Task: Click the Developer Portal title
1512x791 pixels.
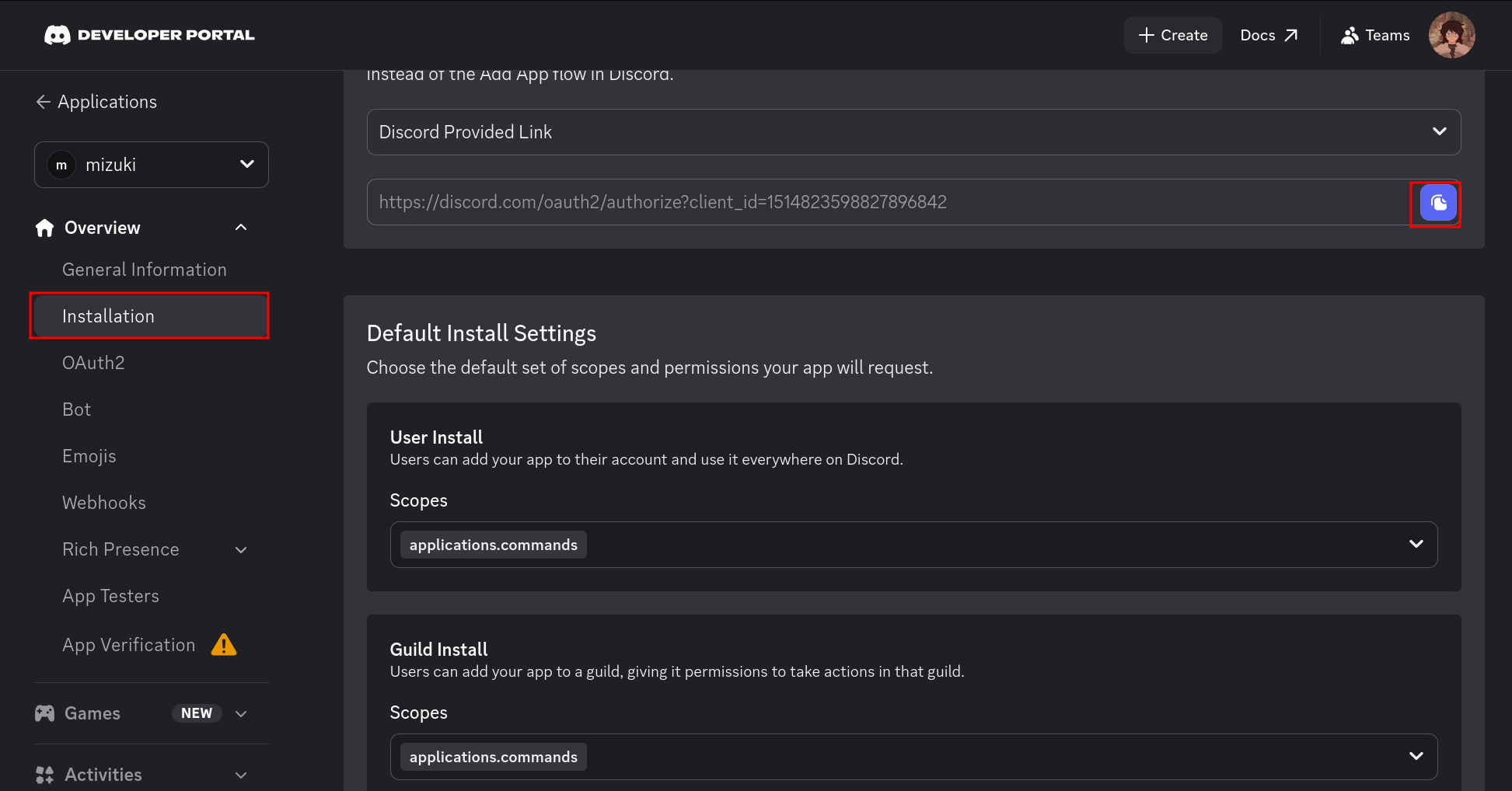Action: 166,35
